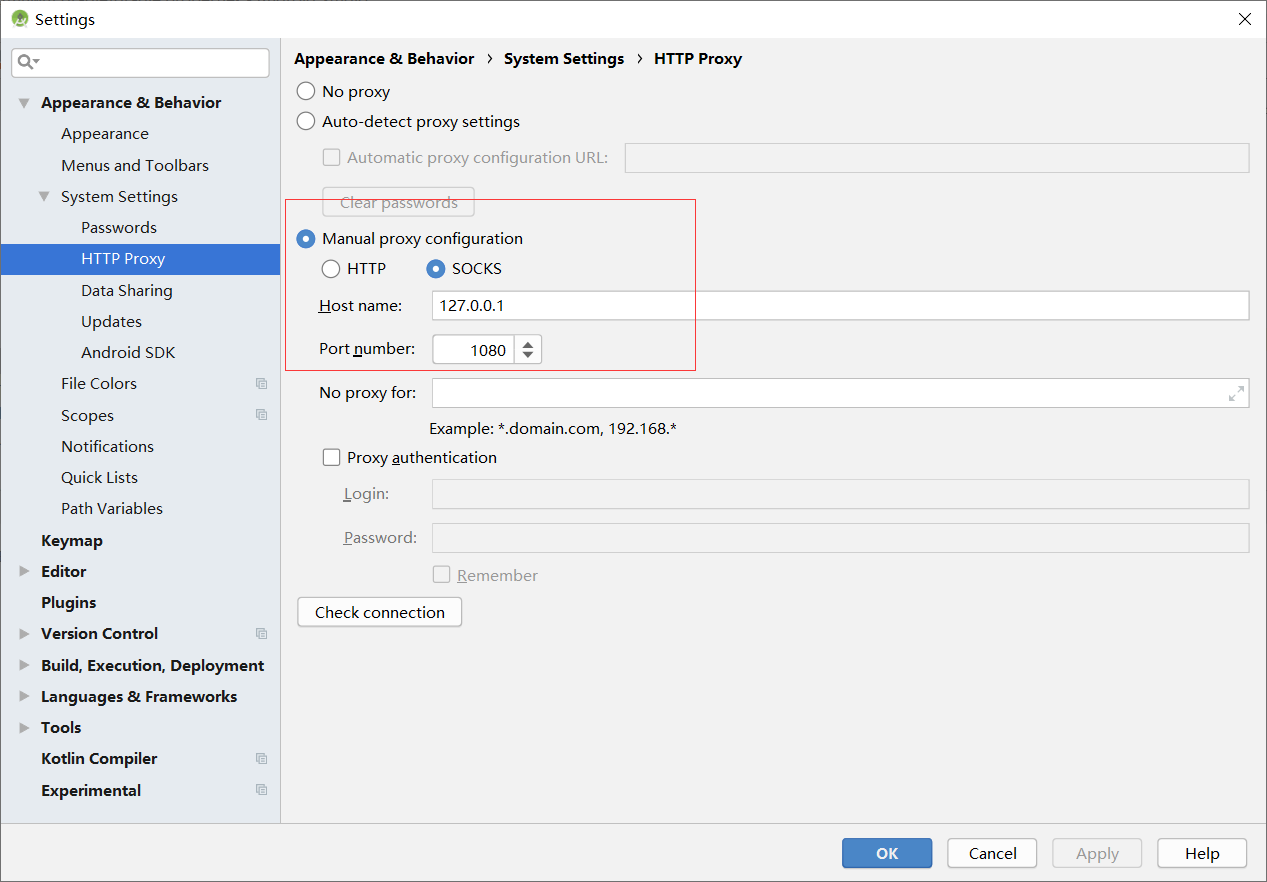1267x882 pixels.
Task: Open the File Colors settings page
Action: click(x=99, y=383)
